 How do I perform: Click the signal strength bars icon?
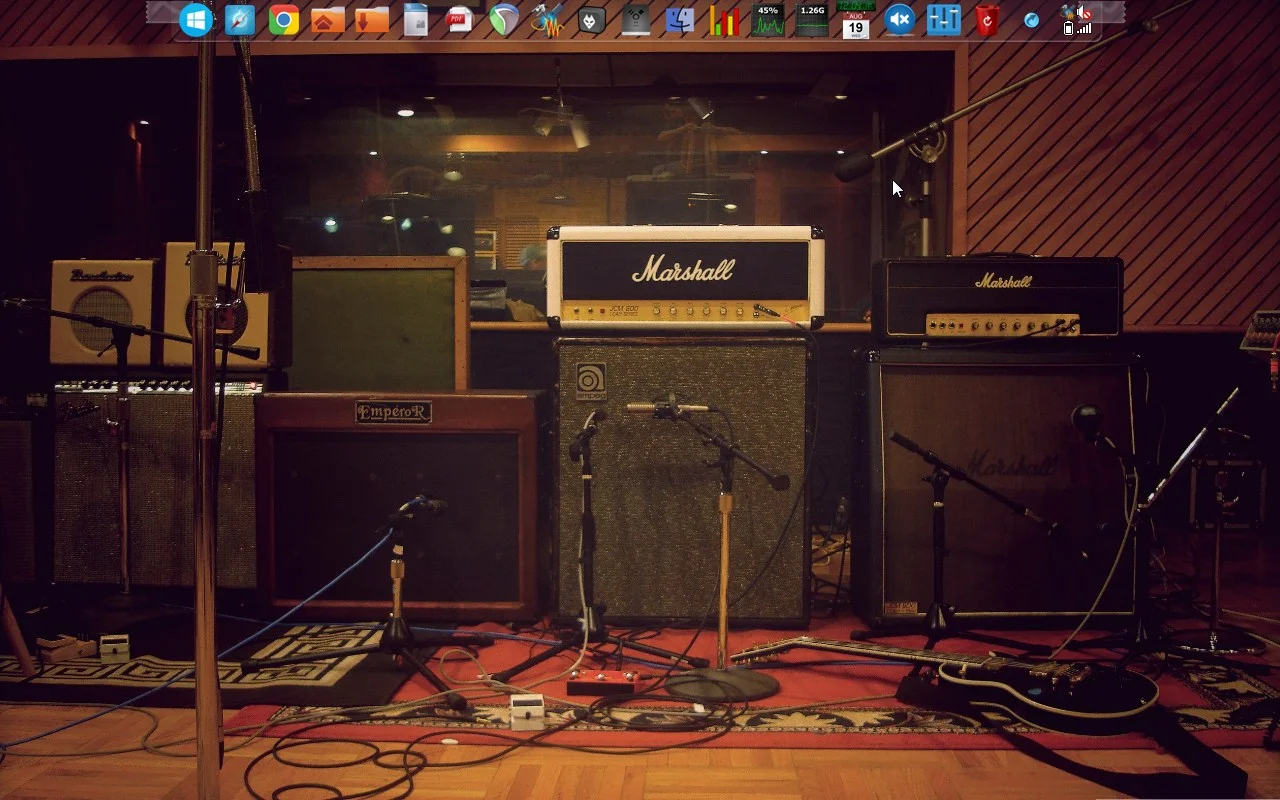coord(1084,28)
